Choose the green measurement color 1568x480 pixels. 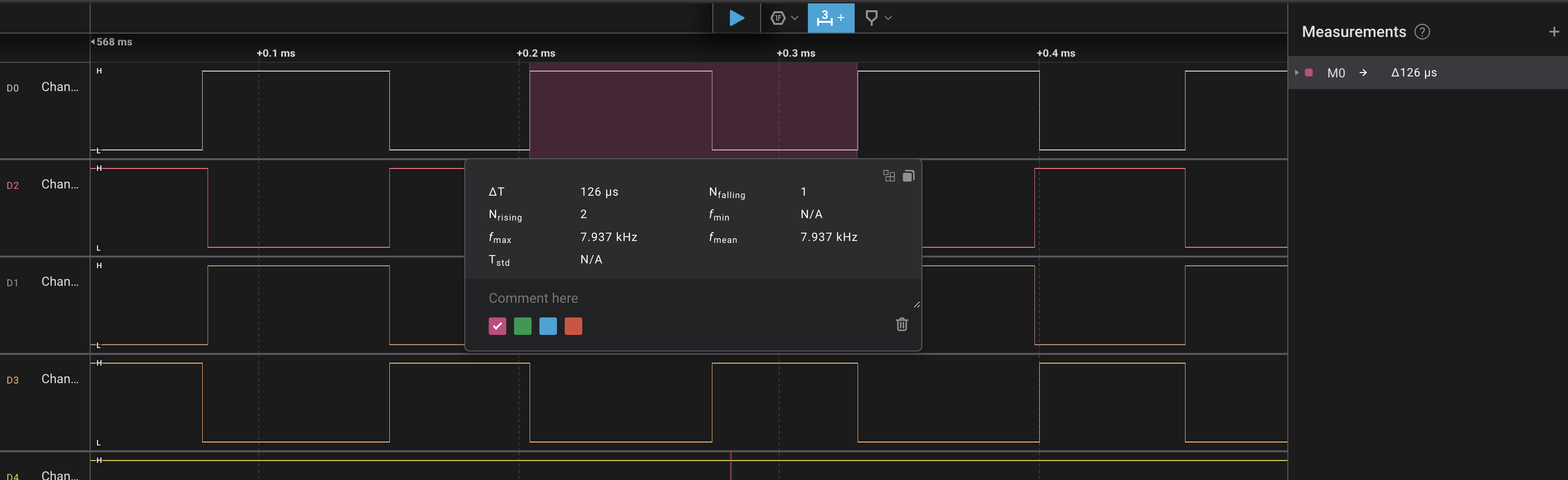[x=522, y=326]
